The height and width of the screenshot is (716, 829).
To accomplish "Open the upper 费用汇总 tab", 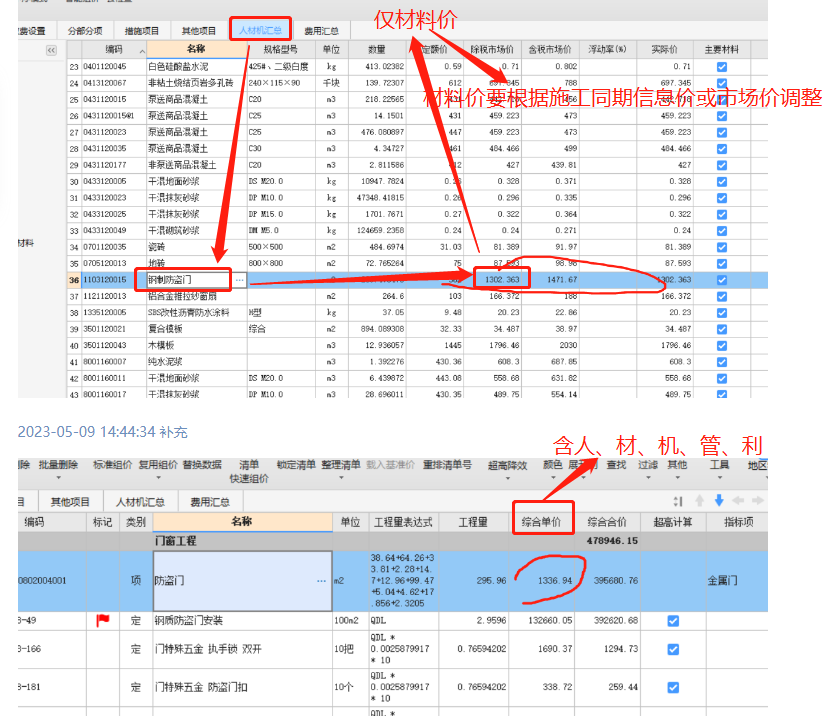I will point(321,31).
